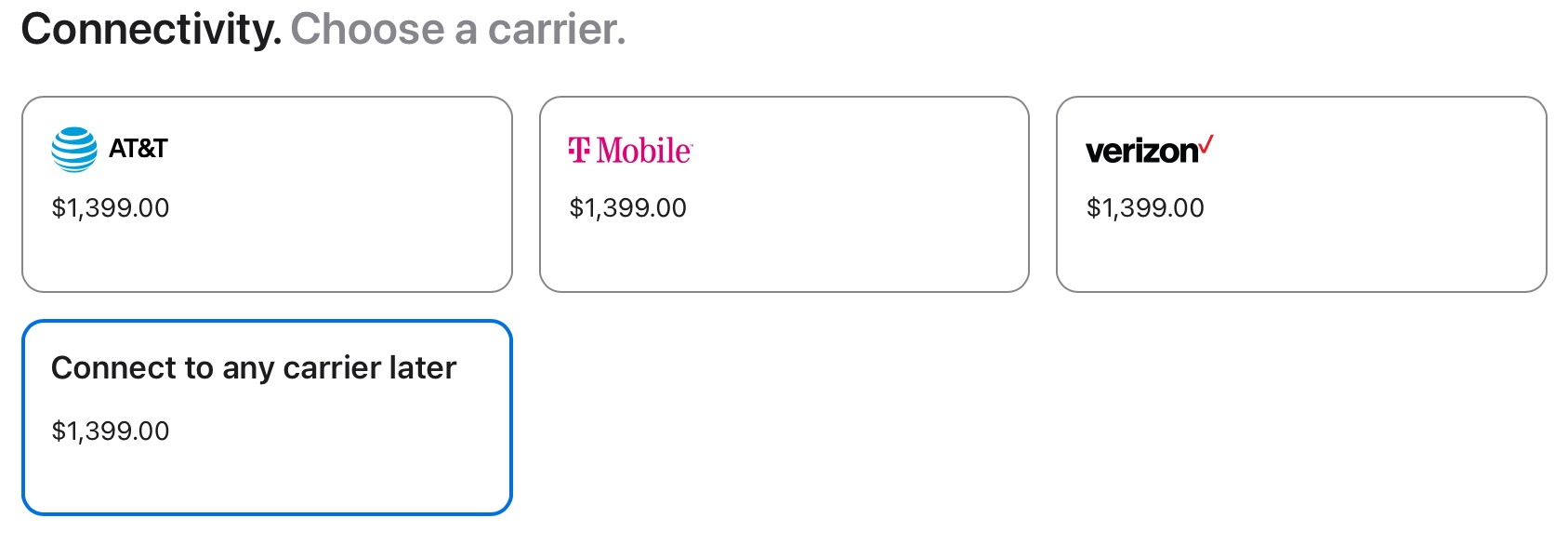This screenshot has height=544, width=1568.
Task: Click the pink T symbol of T-Mobile
Action: click(579, 150)
